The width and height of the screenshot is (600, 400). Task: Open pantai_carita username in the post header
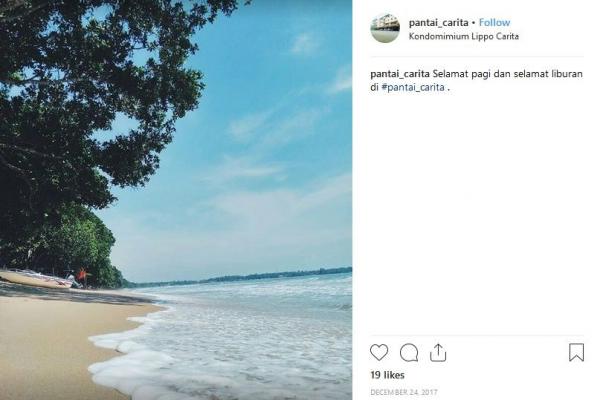click(439, 23)
